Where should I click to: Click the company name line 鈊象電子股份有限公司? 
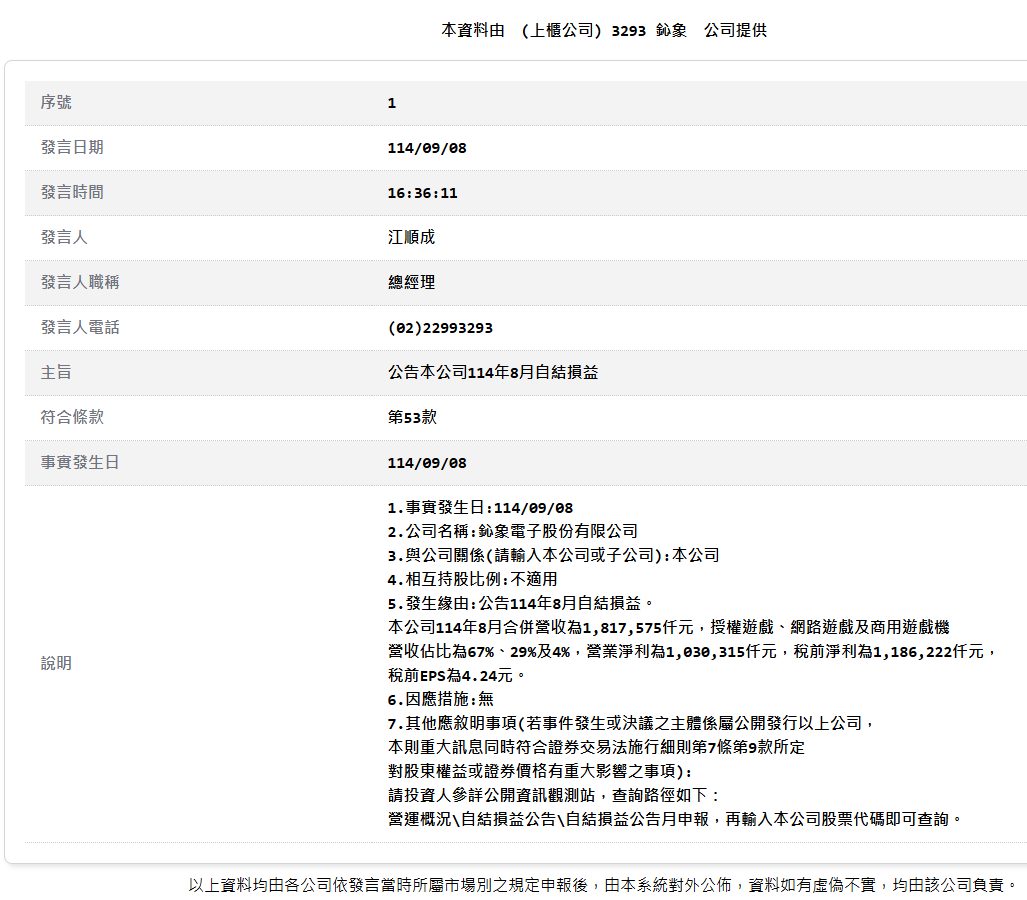(512, 531)
